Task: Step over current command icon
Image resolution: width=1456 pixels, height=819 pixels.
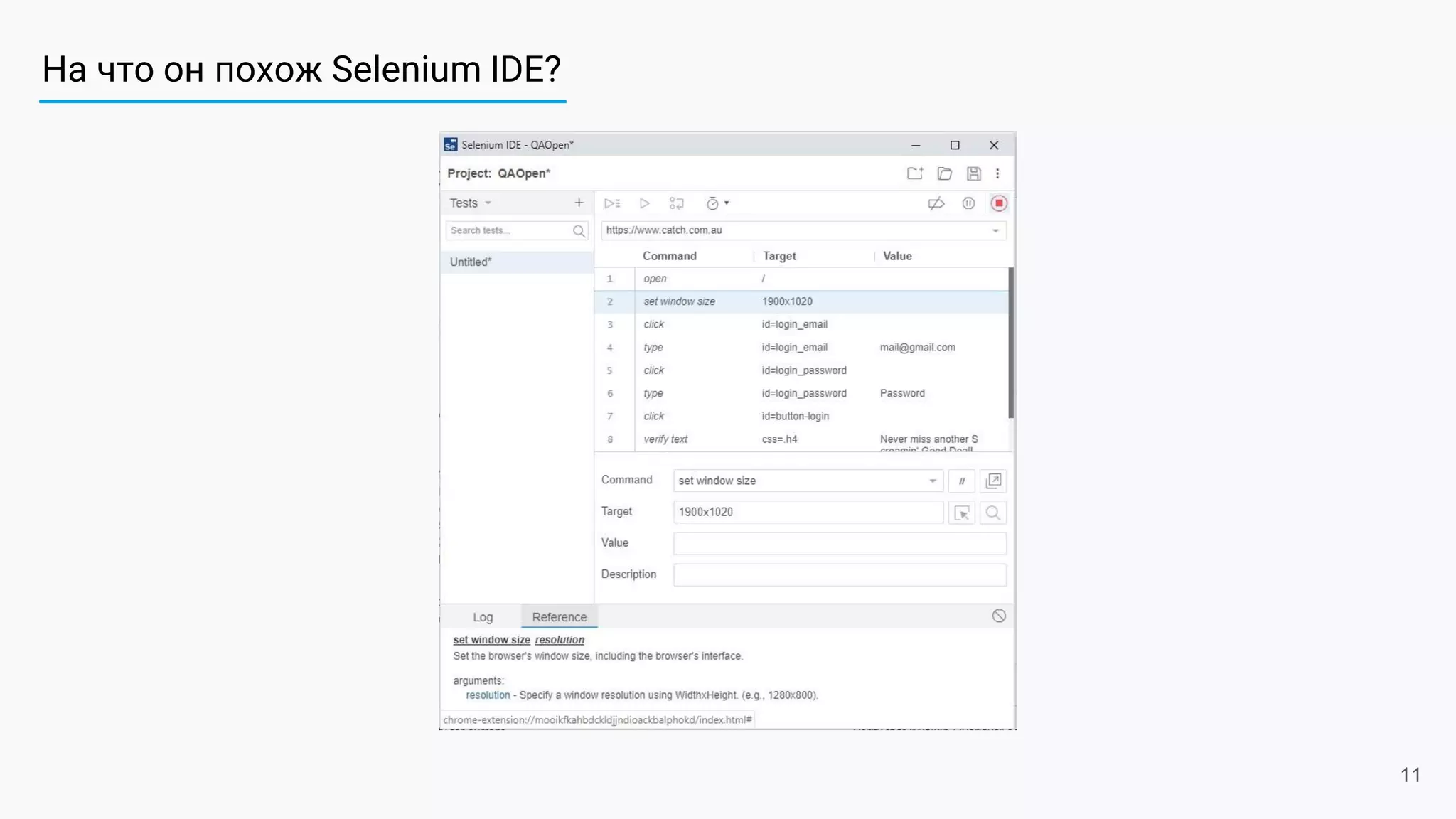Action: (x=676, y=203)
